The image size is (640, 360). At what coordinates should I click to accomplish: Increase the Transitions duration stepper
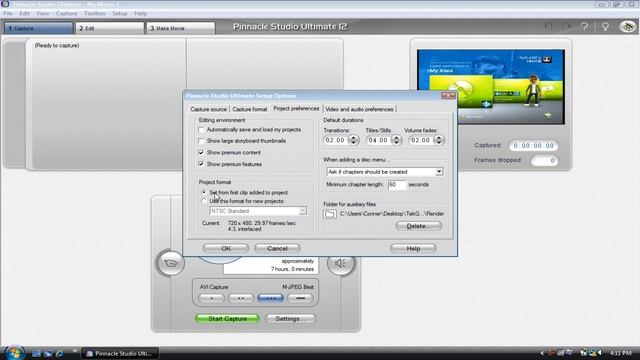tap(353, 138)
